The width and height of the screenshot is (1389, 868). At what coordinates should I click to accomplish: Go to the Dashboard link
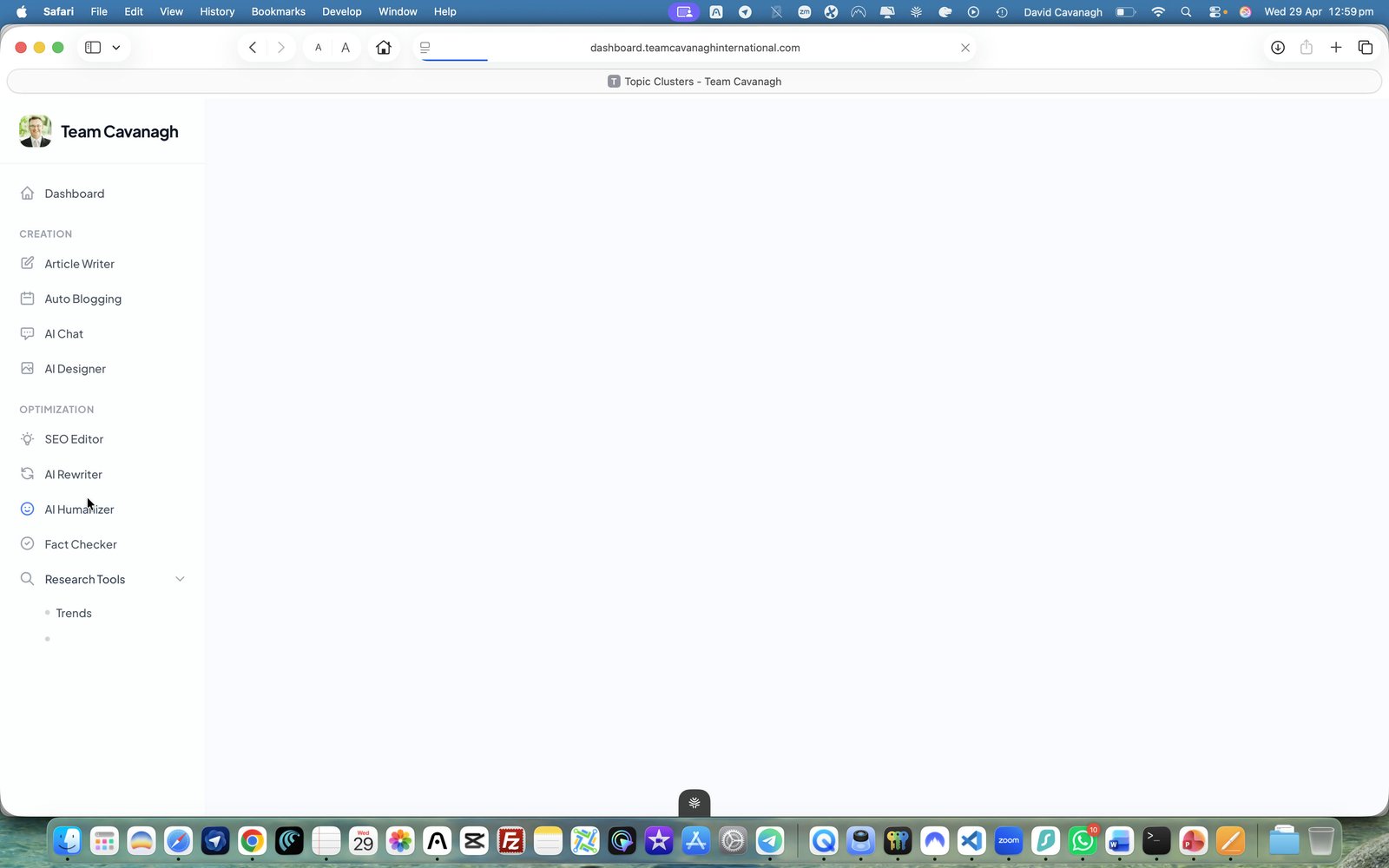click(75, 194)
